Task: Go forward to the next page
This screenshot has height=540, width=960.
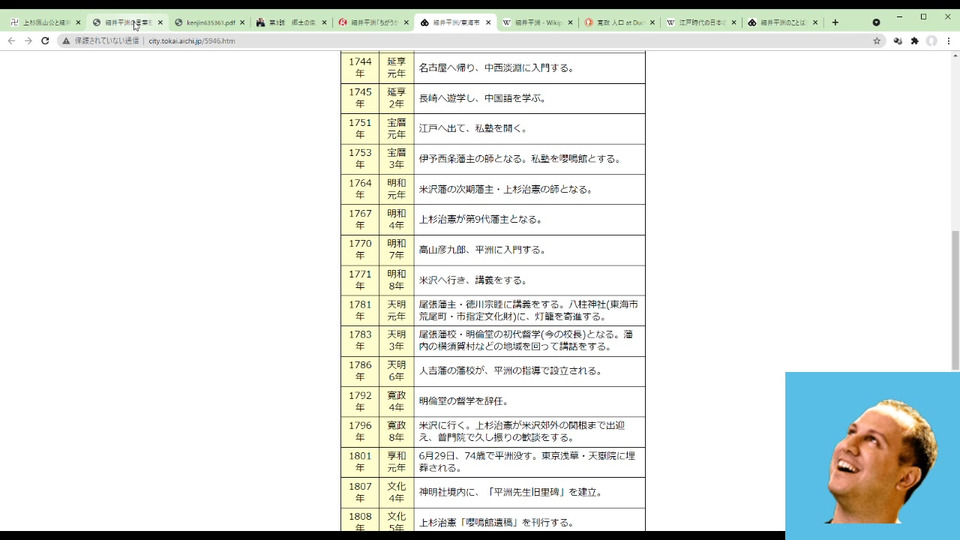Action: (28, 41)
